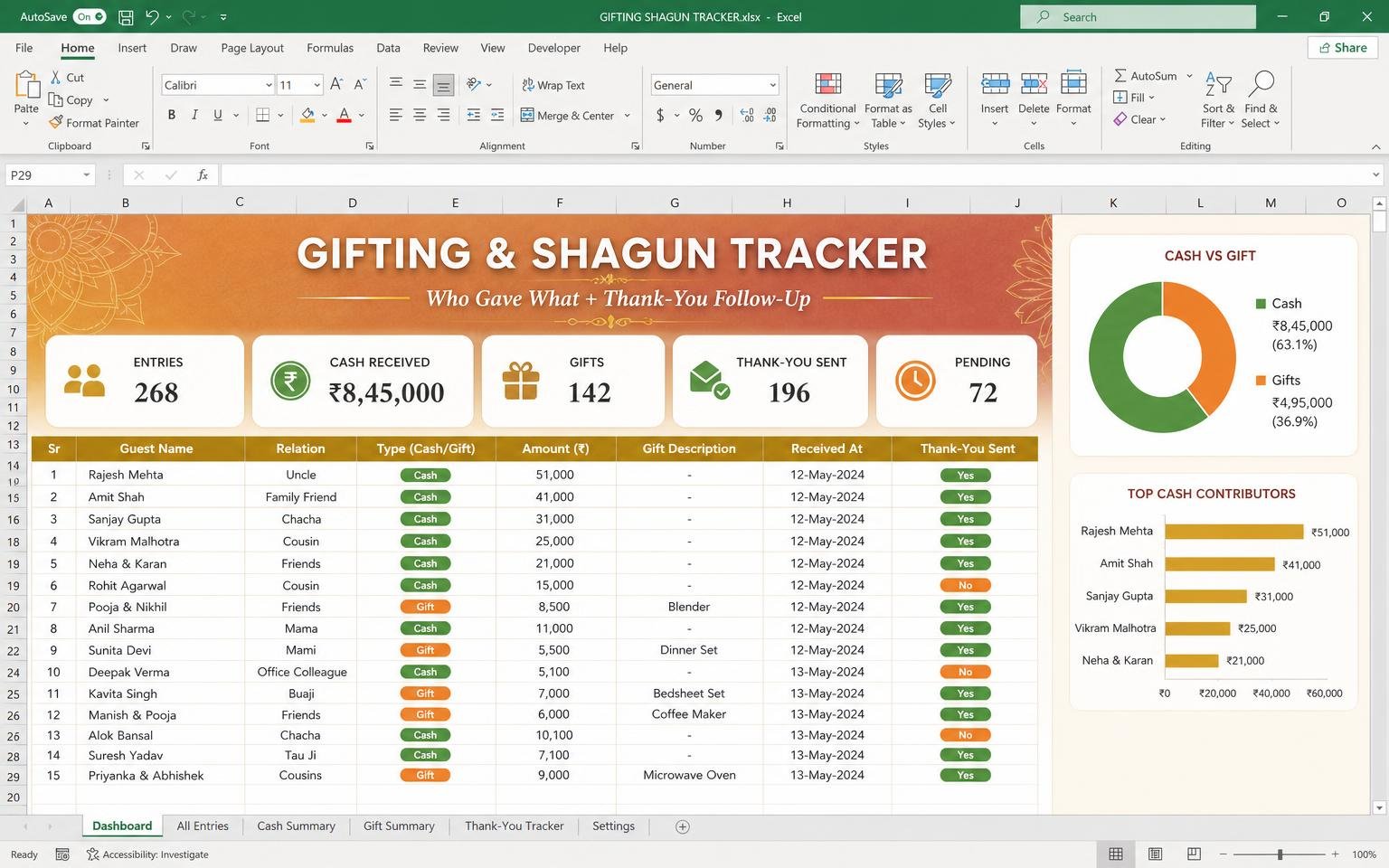Screen dimensions: 1389x868
Task: Click Increase Indent icon
Action: (x=497, y=115)
